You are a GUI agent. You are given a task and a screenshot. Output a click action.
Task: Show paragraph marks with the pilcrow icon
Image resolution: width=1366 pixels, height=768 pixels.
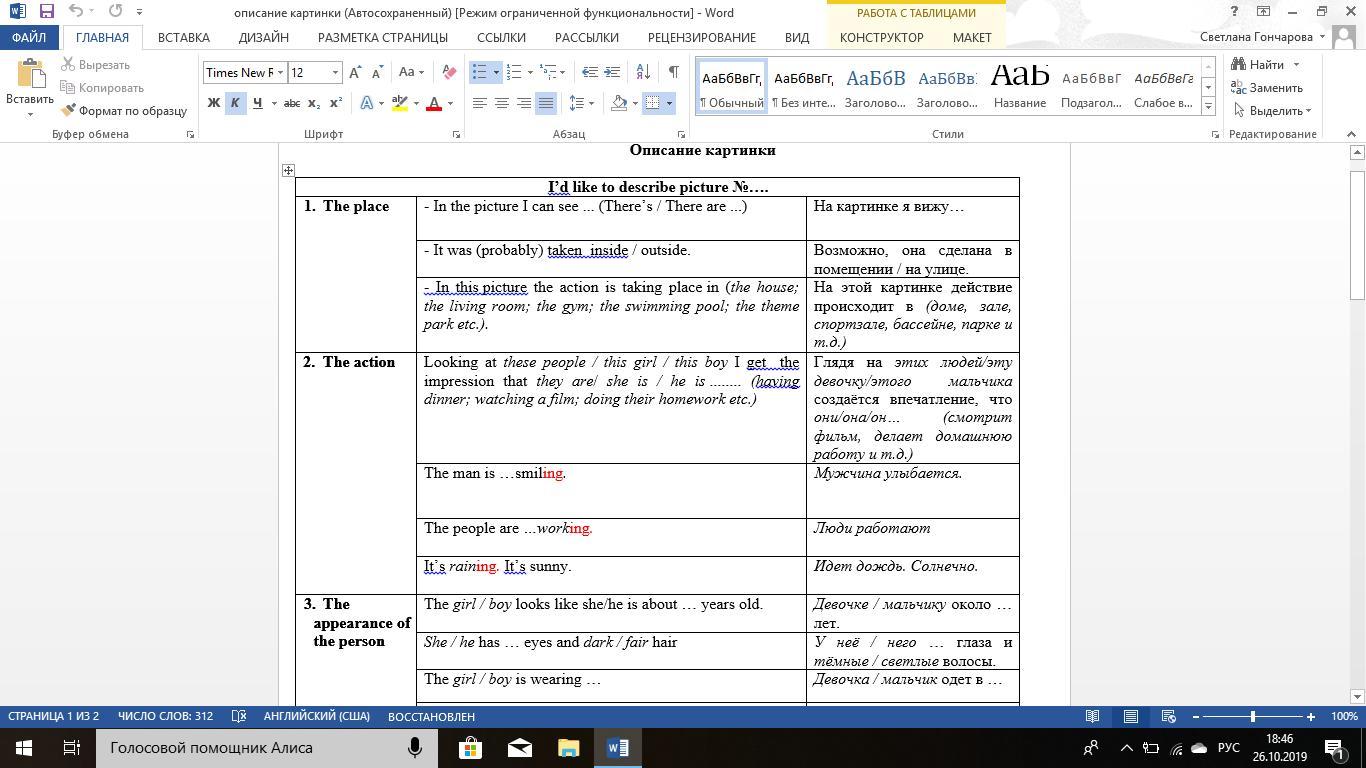[673, 72]
